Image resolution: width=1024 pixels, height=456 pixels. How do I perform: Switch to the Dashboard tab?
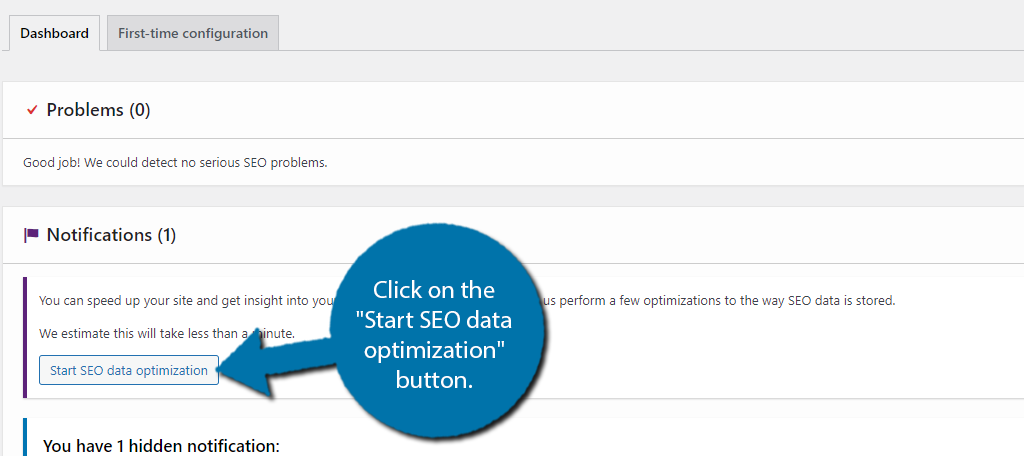pyautogui.click(x=54, y=33)
